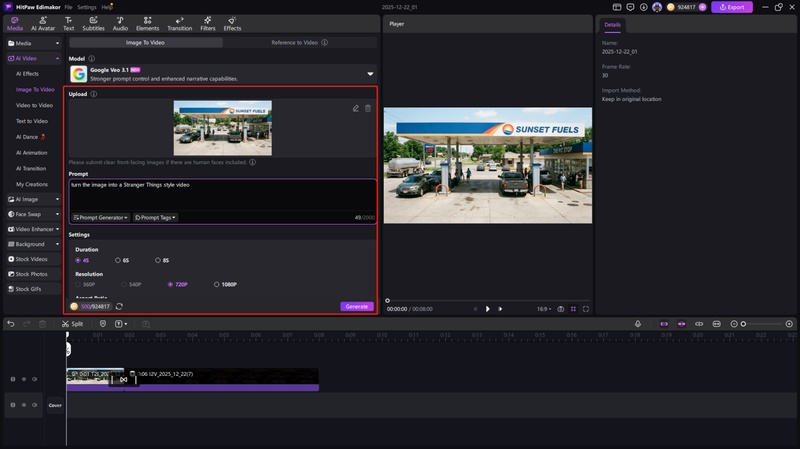The width and height of the screenshot is (800, 449).
Task: Open the Prompt Tags dropdown
Action: point(155,217)
